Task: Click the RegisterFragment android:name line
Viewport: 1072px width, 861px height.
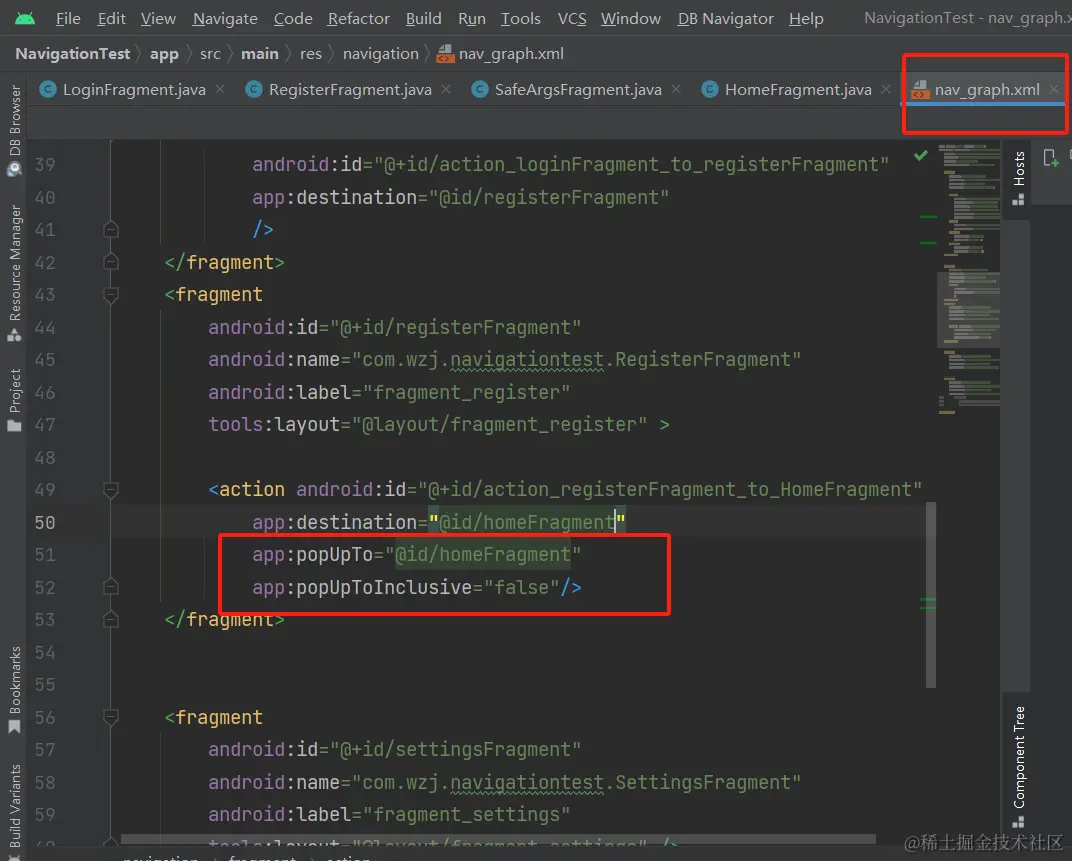Action: tap(505, 360)
